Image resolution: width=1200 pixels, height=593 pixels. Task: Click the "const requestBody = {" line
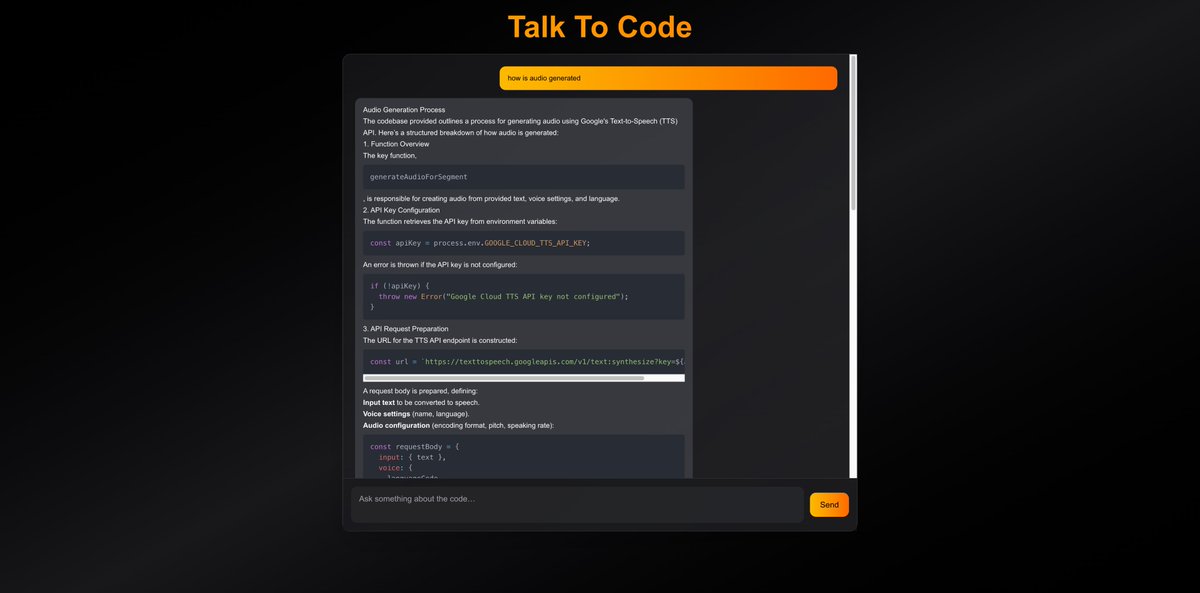(414, 446)
